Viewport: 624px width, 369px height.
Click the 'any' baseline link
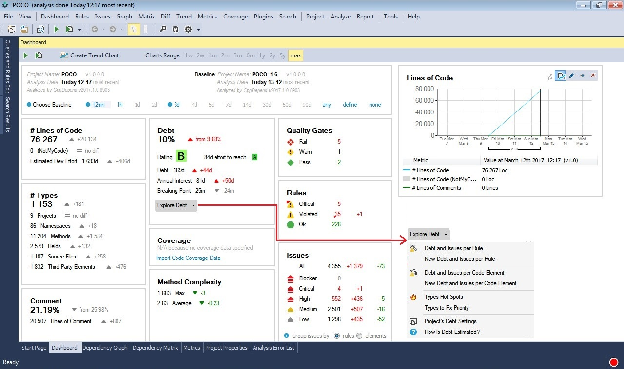click(x=327, y=105)
